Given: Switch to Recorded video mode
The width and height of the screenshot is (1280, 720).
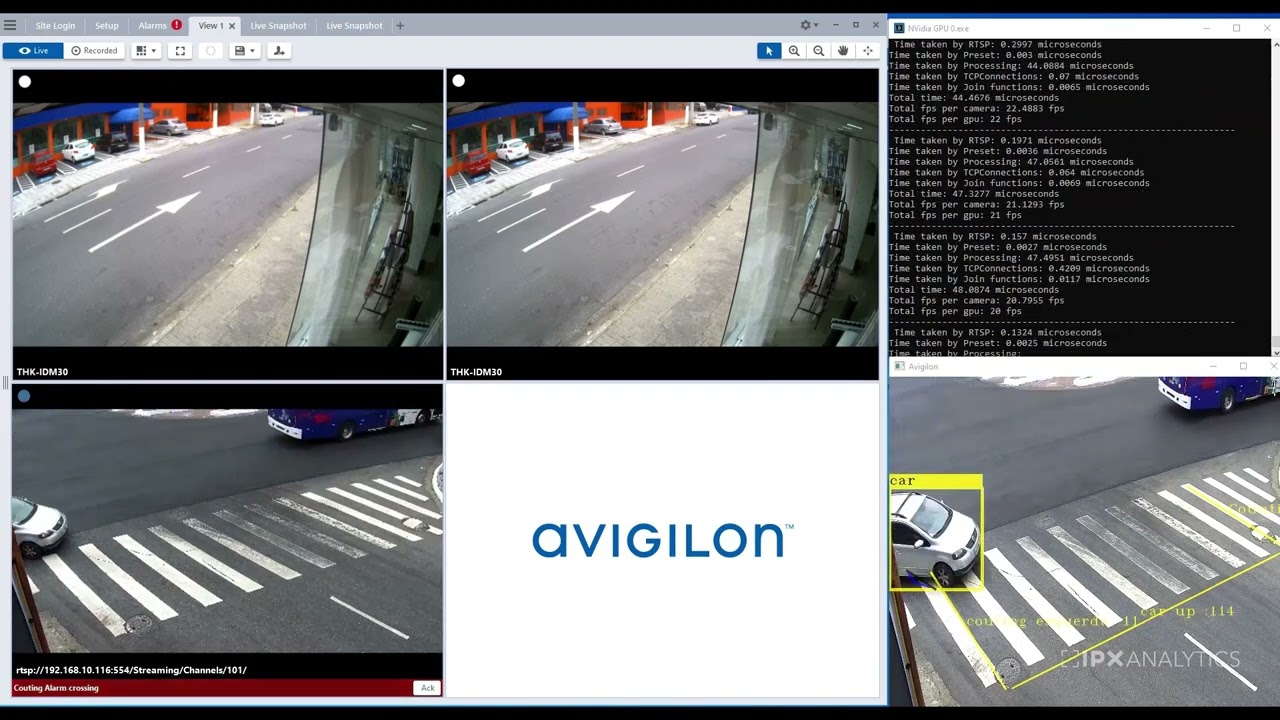Looking at the screenshot, I should pos(94,51).
